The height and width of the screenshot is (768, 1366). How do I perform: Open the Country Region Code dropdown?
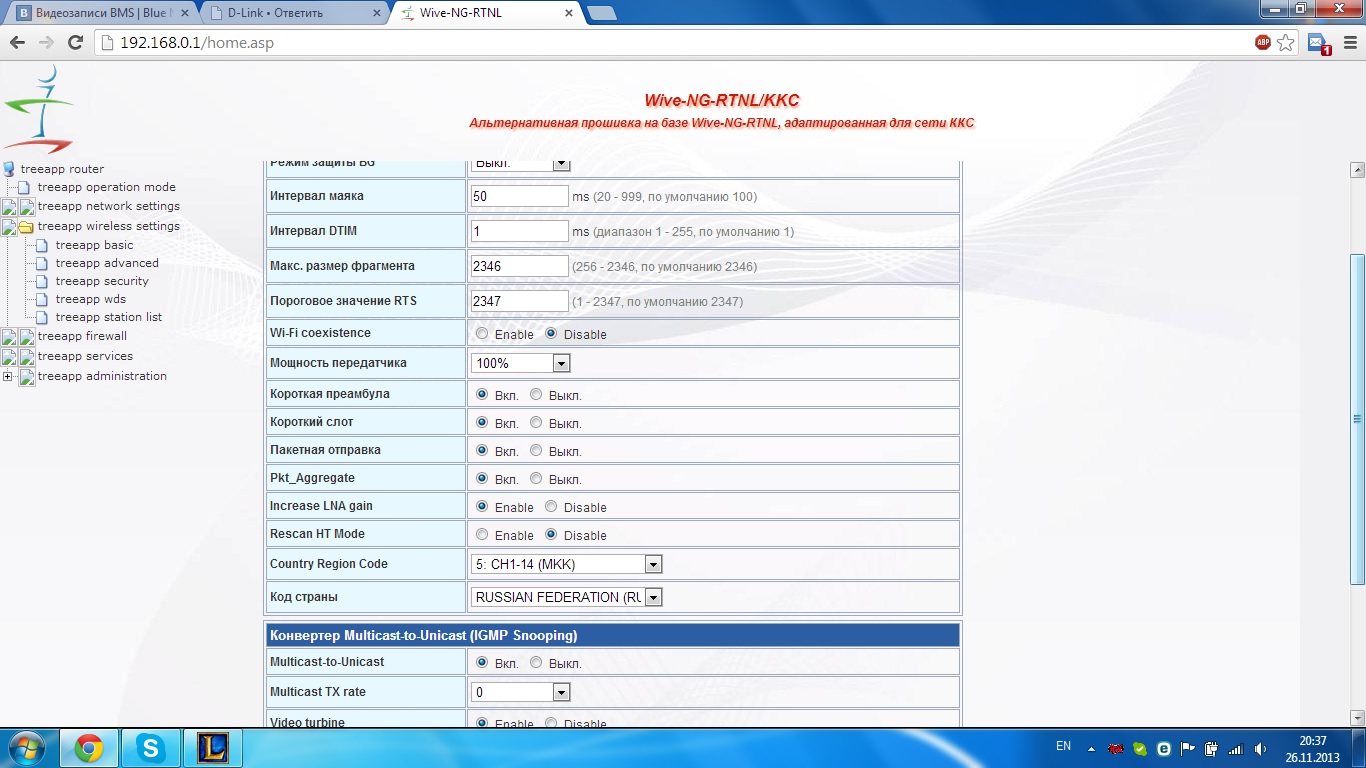coord(566,564)
